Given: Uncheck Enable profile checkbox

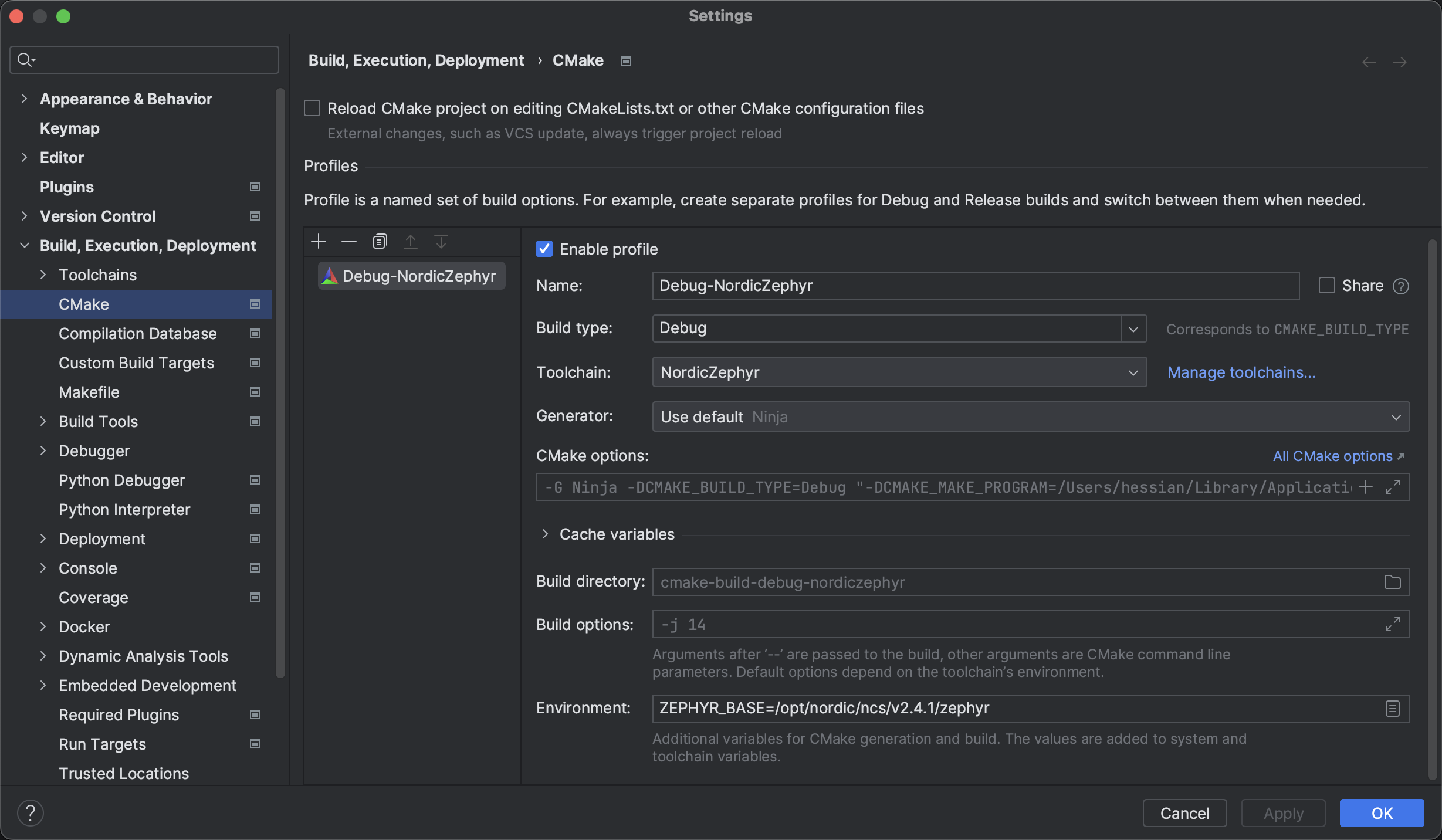Looking at the screenshot, I should pos(544,249).
